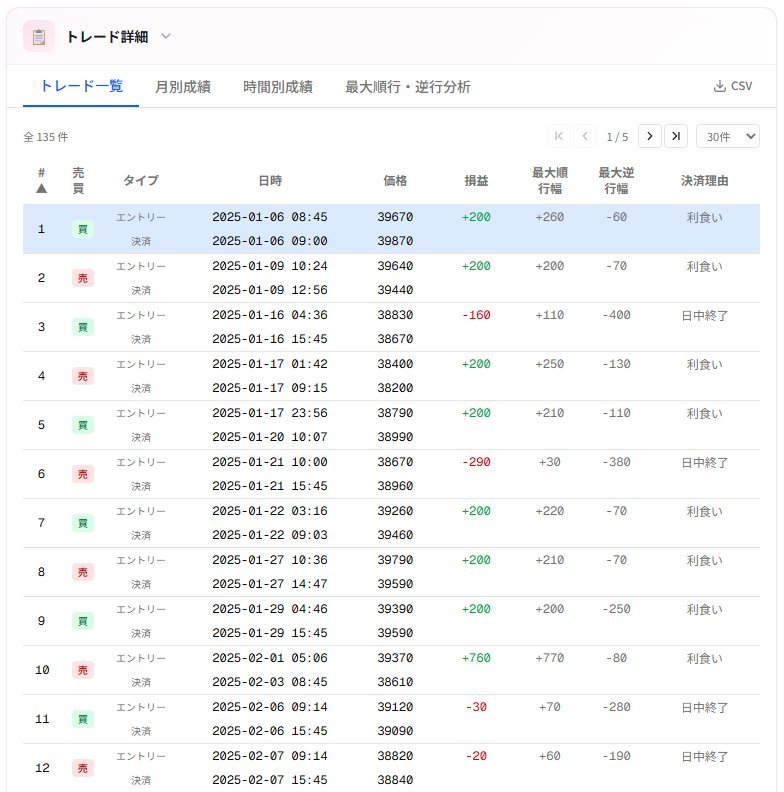Click the clipboard icon beside トレード詳細
This screenshot has width=784, height=792.
coord(39,37)
